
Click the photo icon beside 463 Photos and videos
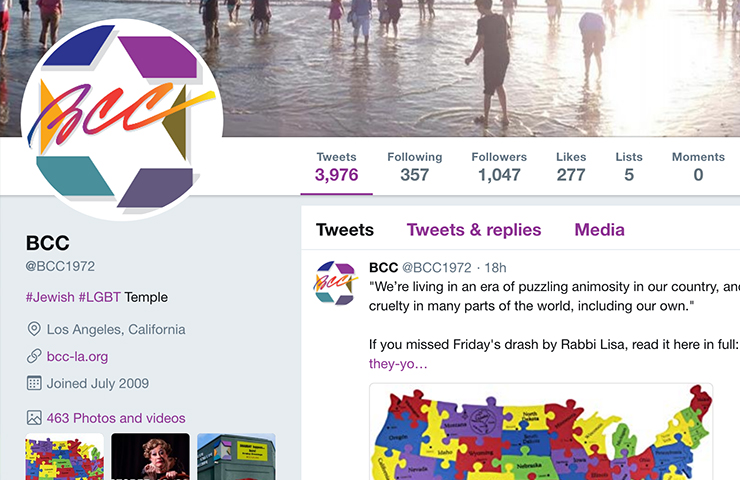34,418
